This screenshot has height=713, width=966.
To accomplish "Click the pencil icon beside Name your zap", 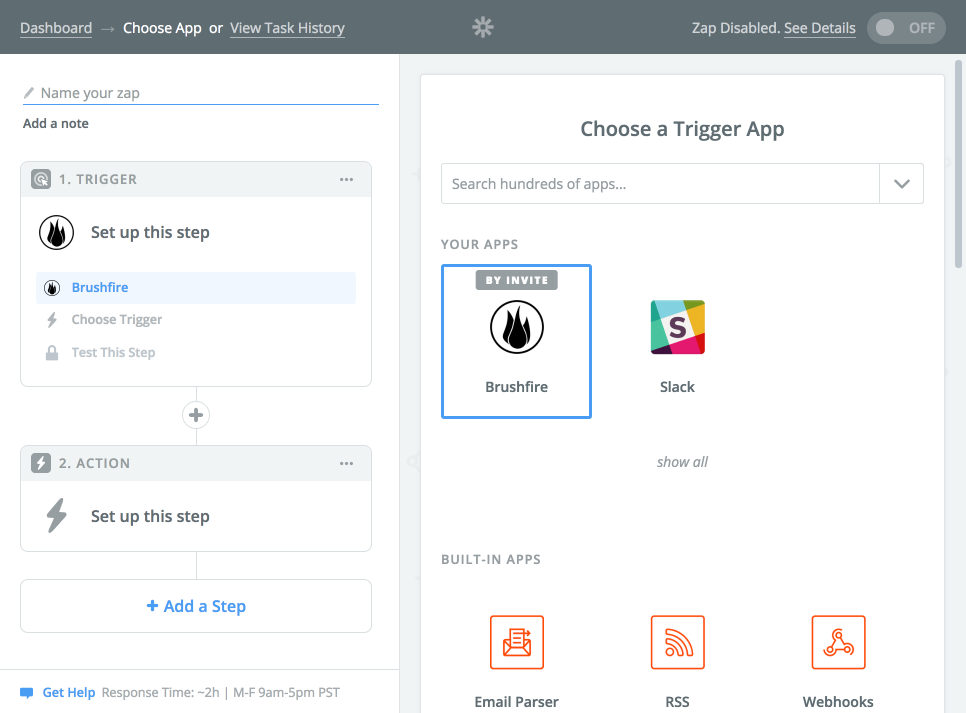I will tap(28, 93).
